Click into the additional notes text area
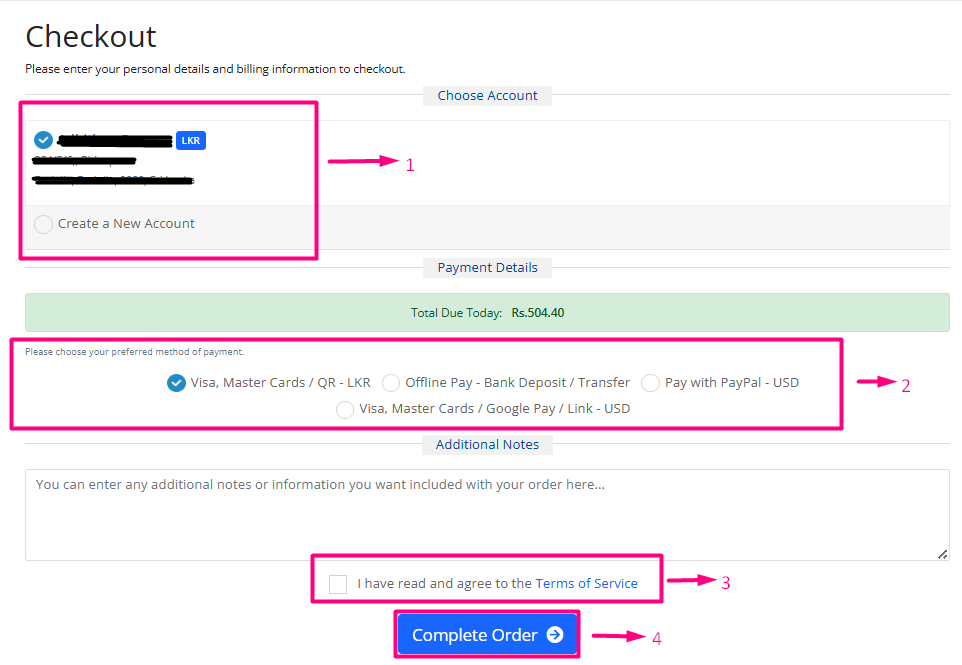The height and width of the screenshot is (665, 962). 486,514
